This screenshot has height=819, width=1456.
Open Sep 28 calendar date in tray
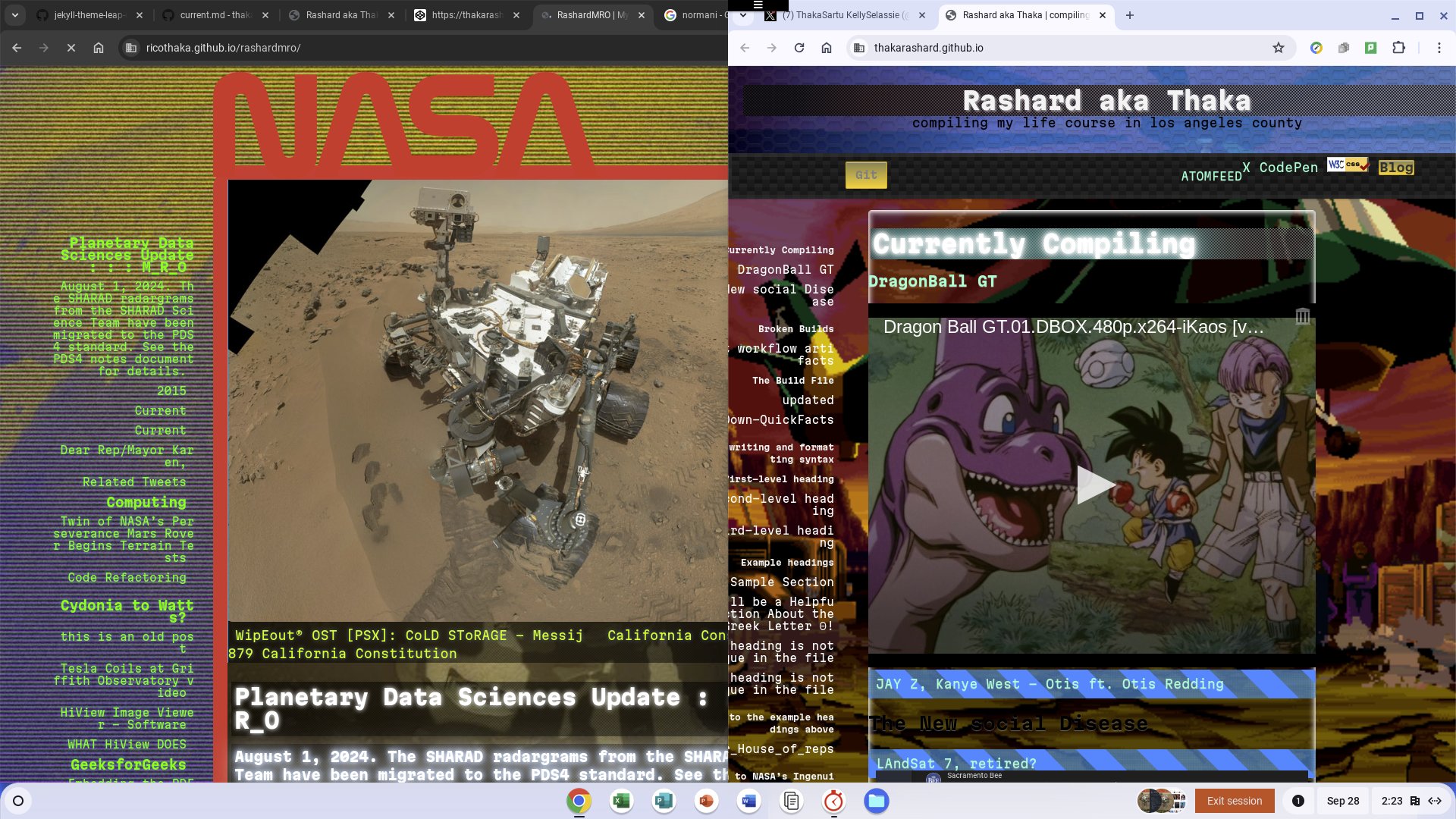pyautogui.click(x=1343, y=801)
